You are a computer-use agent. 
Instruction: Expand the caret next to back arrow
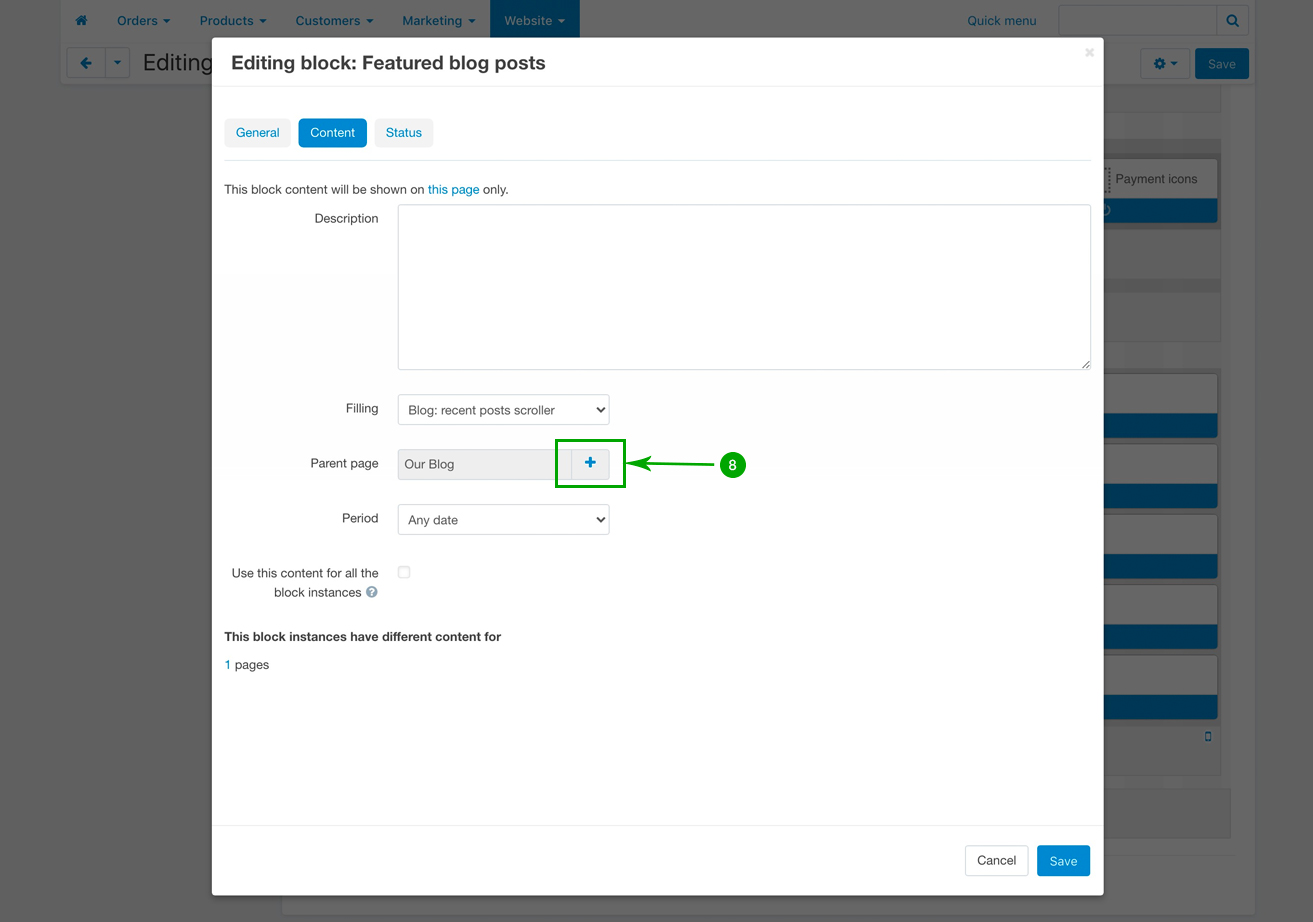click(117, 64)
